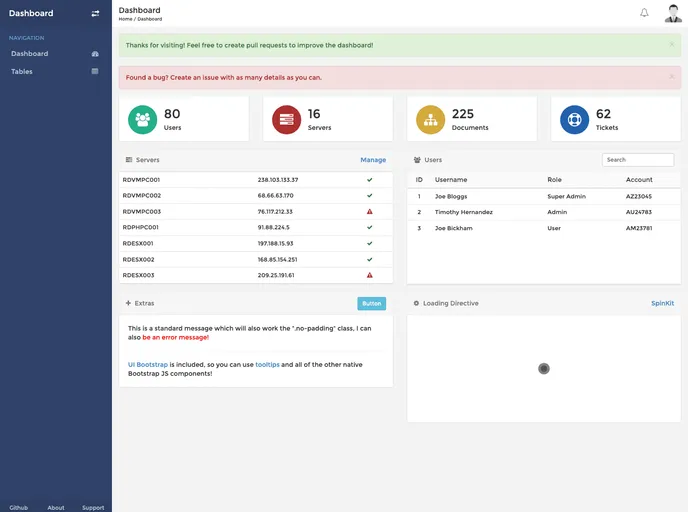Click the Account column header

point(639,179)
